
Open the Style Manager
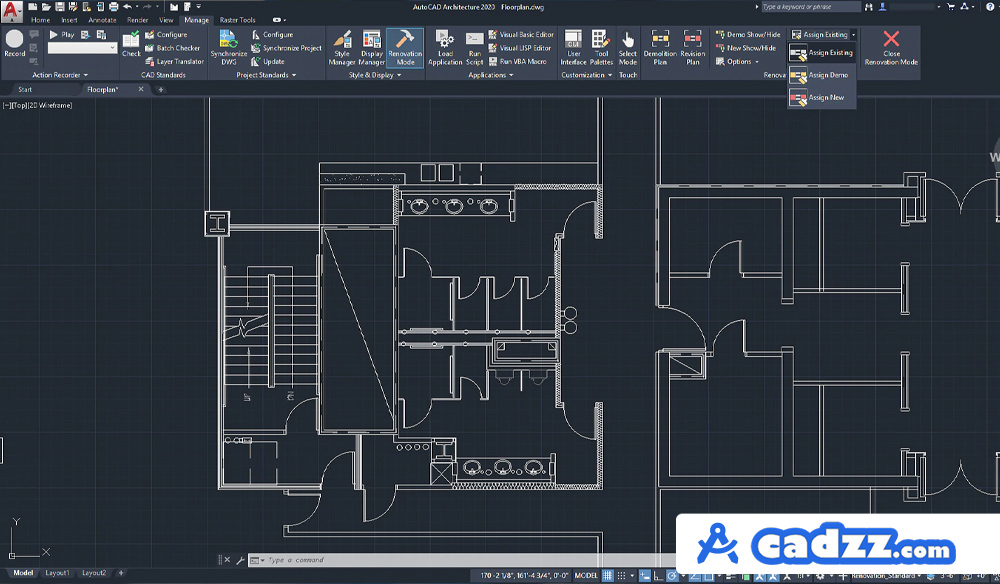[x=342, y=47]
